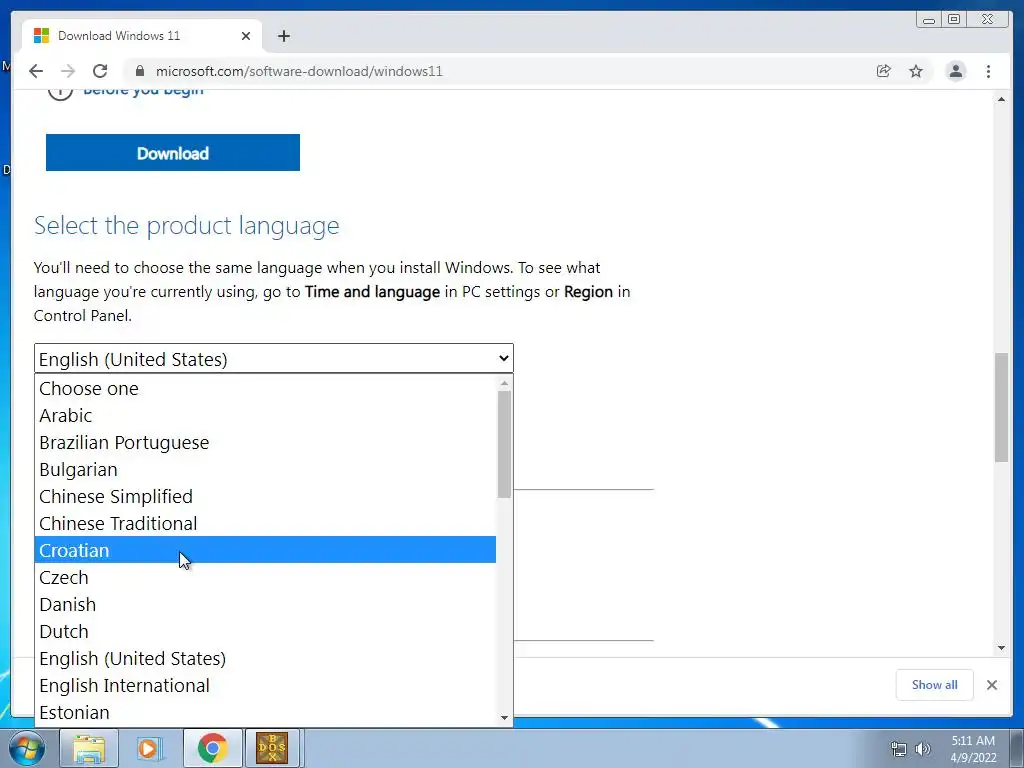
Task: Click the blue Download button
Action: tap(172, 153)
